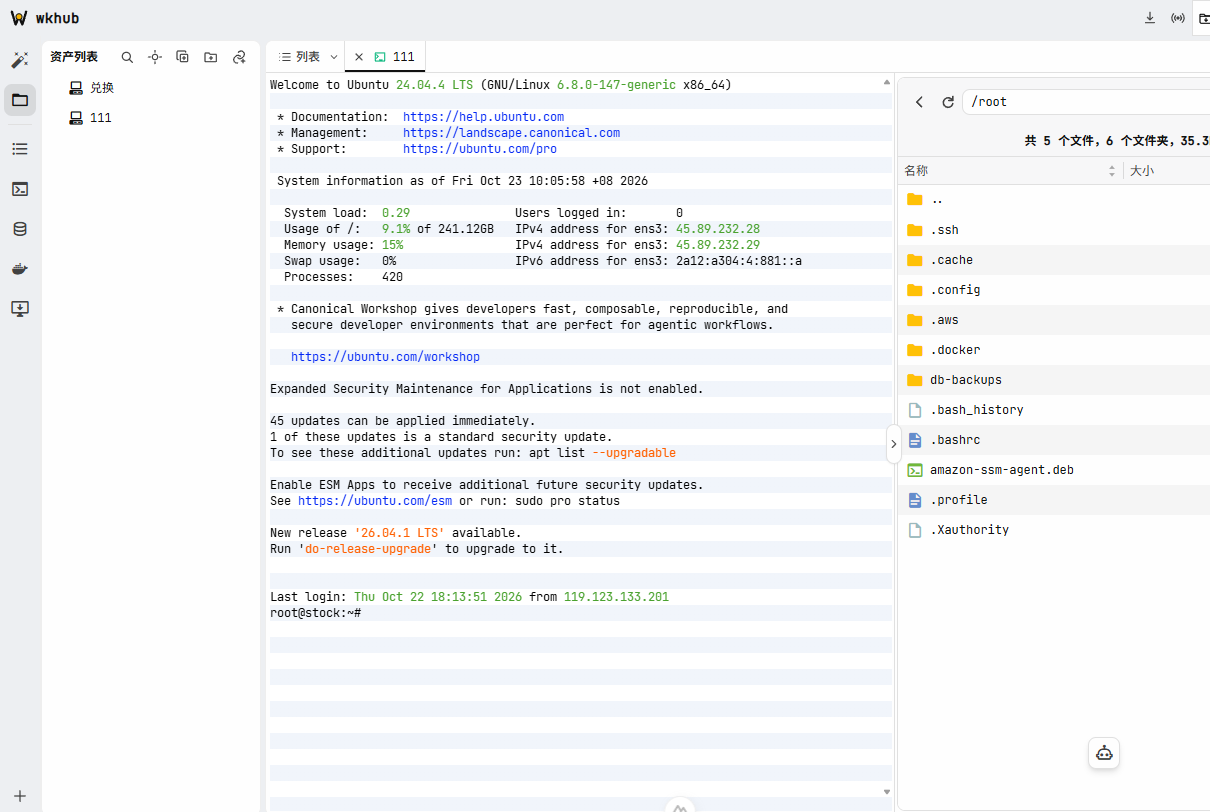Click the 大小 column header
Screen dimensions: 1210x812
[x=1141, y=171]
